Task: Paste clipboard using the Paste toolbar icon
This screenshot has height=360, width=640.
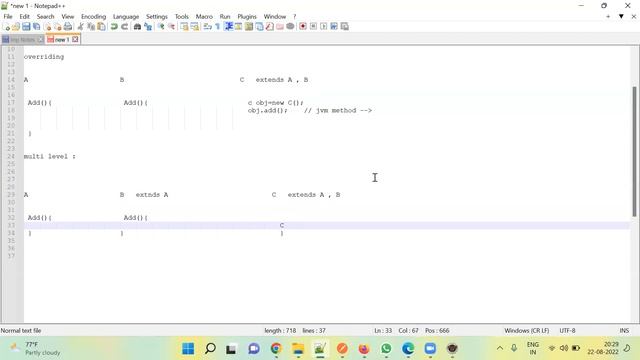Action: tap(101, 27)
